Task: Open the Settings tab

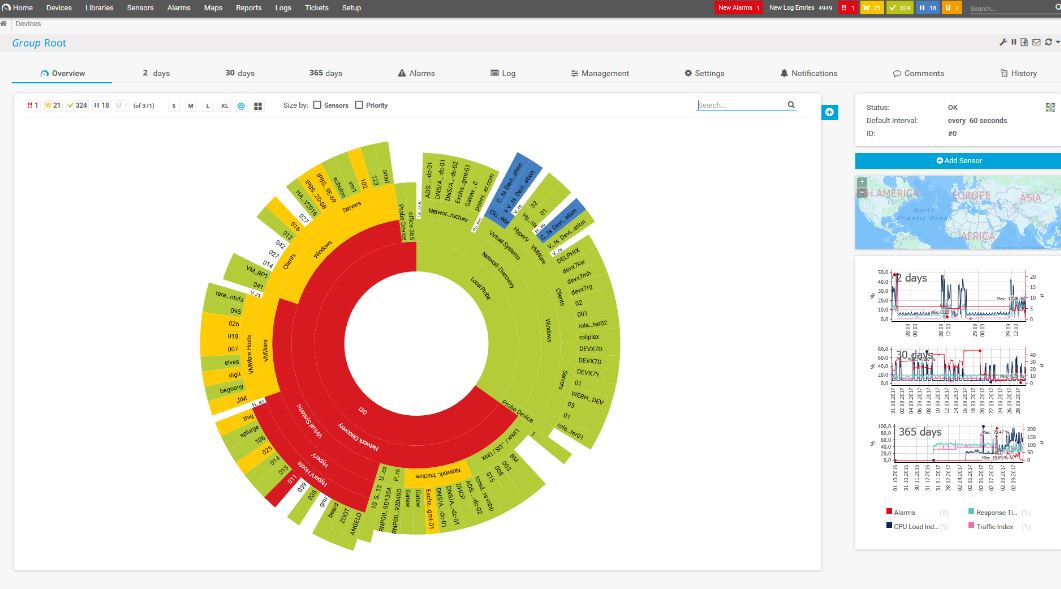Action: (x=704, y=73)
